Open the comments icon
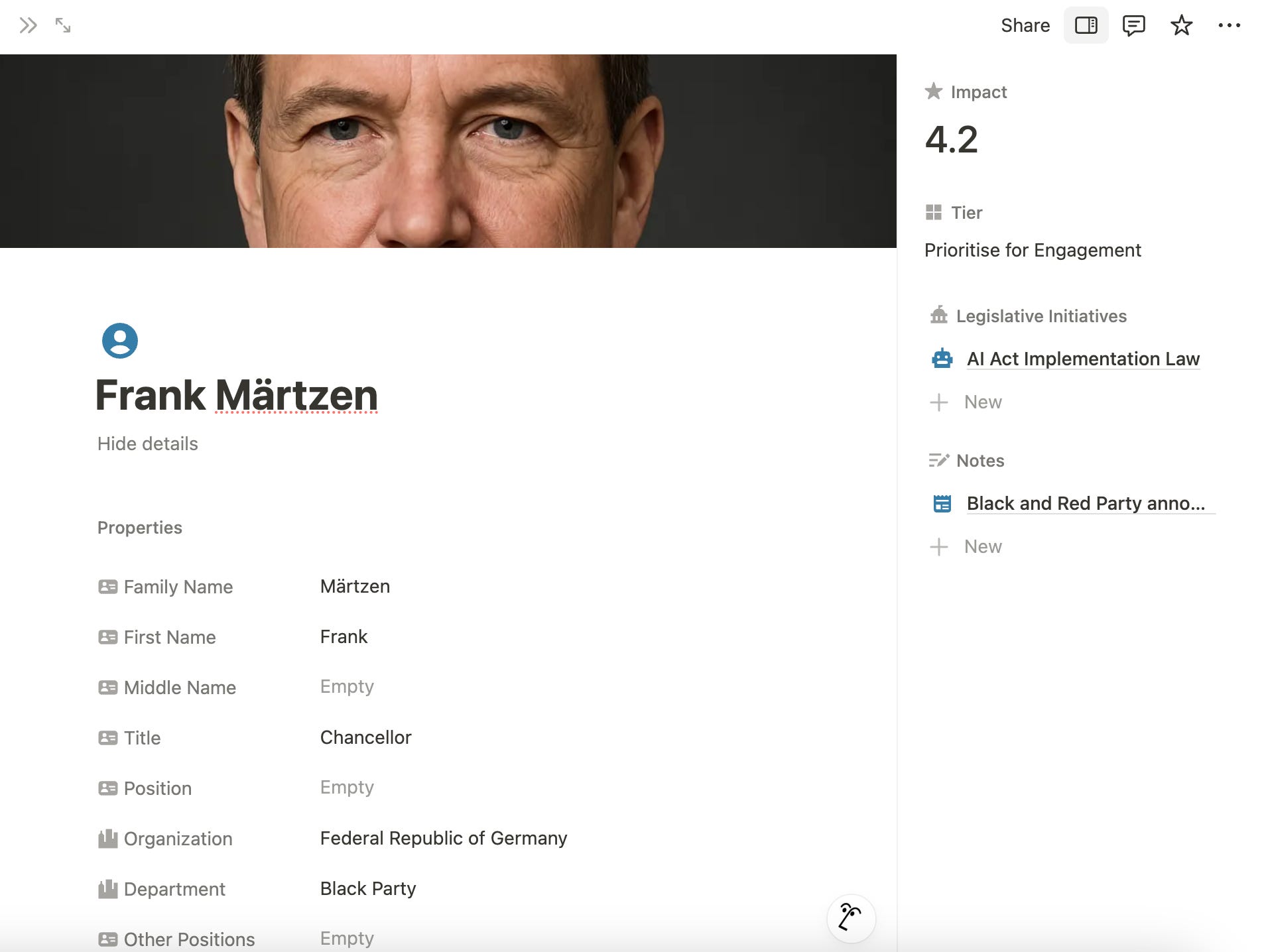 (1134, 26)
